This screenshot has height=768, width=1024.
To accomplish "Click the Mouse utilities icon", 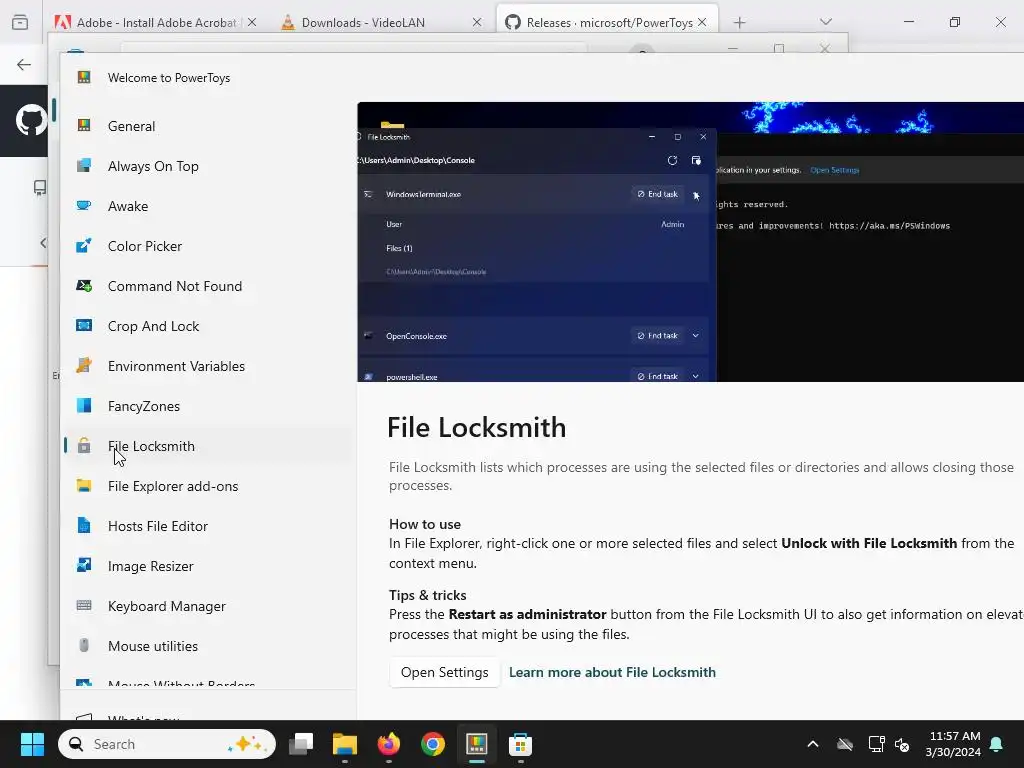I will point(84,645).
